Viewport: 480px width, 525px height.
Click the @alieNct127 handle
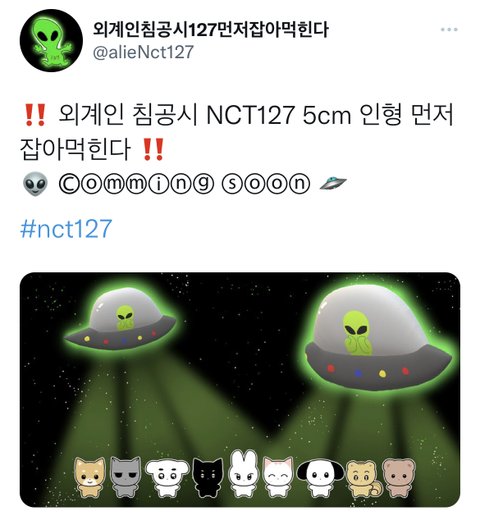point(143,52)
